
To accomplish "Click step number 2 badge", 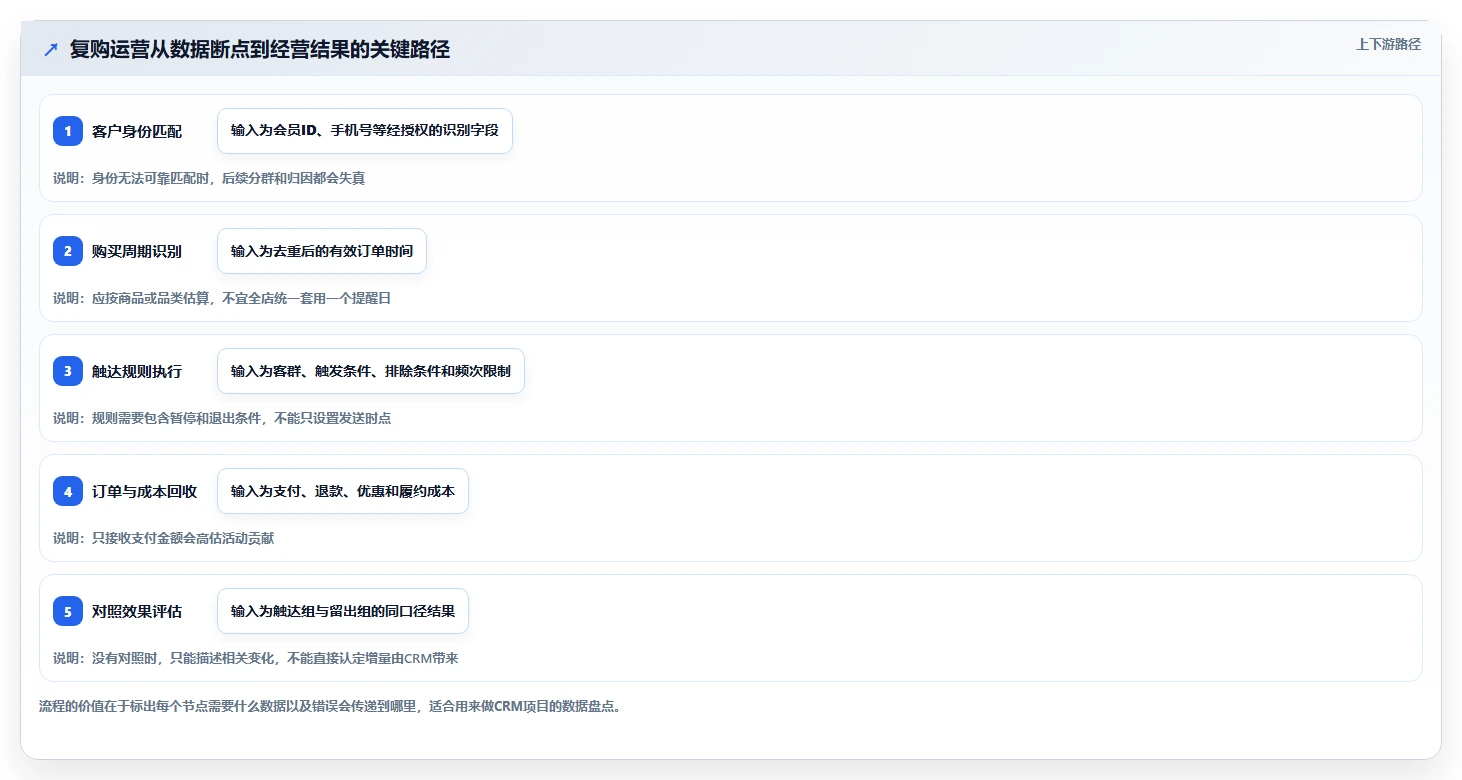I will pyautogui.click(x=68, y=251).
